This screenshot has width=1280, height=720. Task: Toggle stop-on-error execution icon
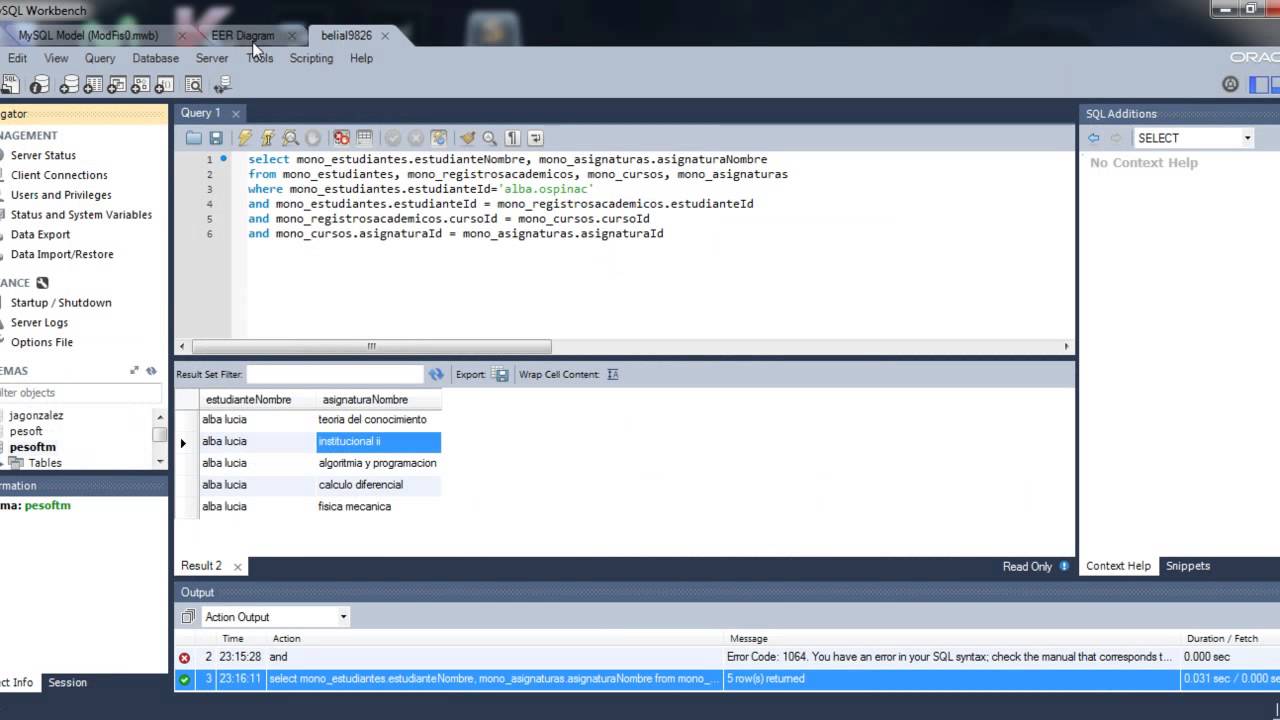tap(342, 138)
